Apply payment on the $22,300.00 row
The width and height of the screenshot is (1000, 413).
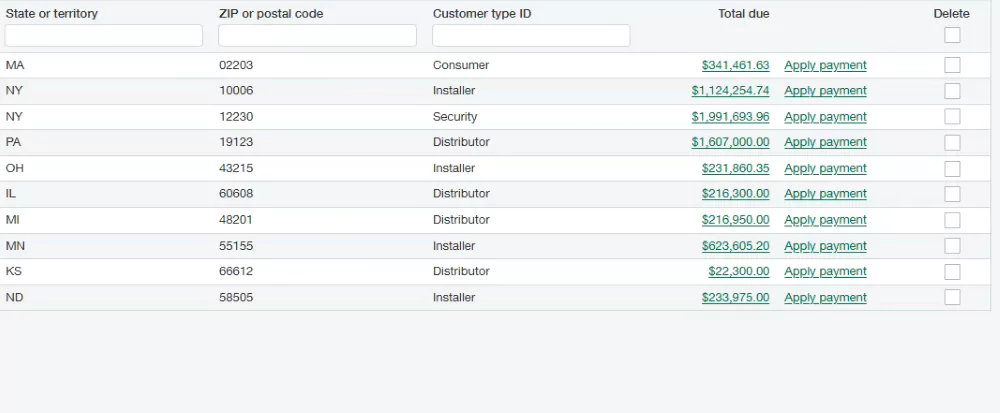825,271
